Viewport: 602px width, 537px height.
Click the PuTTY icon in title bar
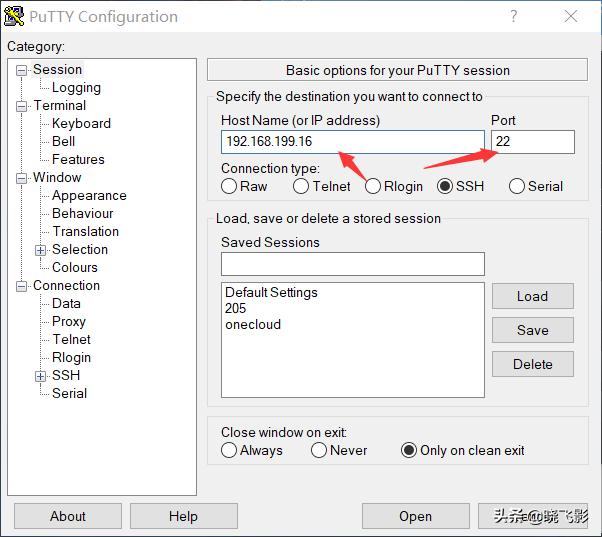pyautogui.click(x=15, y=16)
